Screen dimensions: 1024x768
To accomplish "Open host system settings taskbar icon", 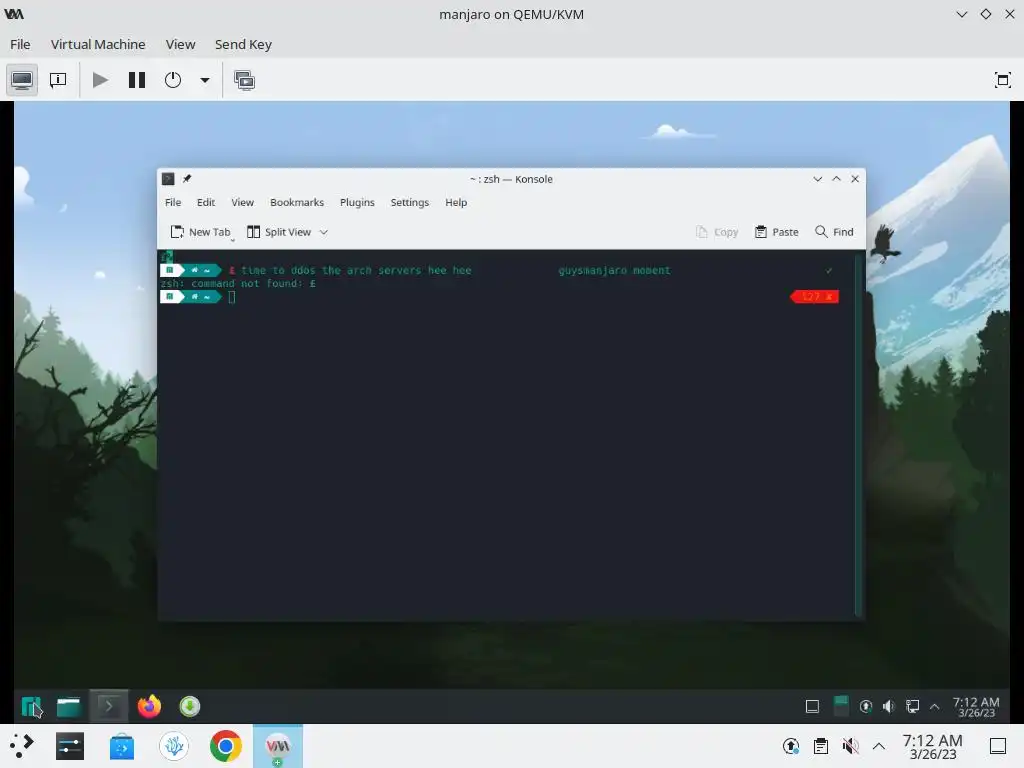I will click(x=70, y=746).
